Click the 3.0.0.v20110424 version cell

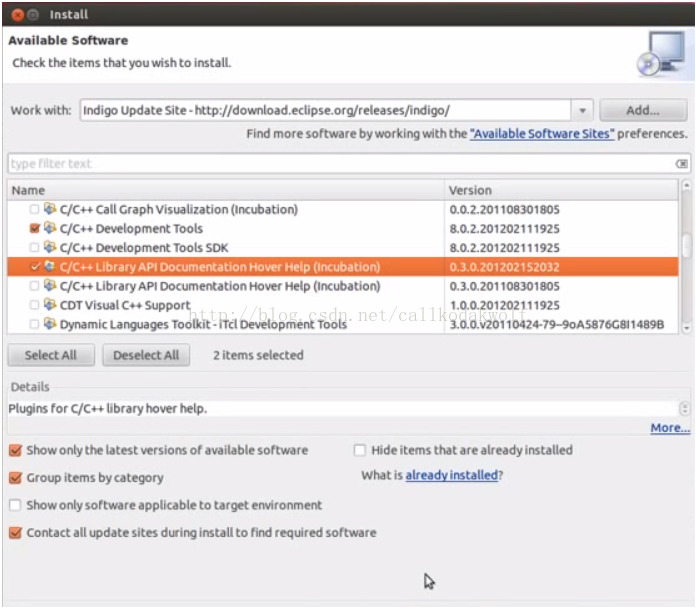[557, 324]
